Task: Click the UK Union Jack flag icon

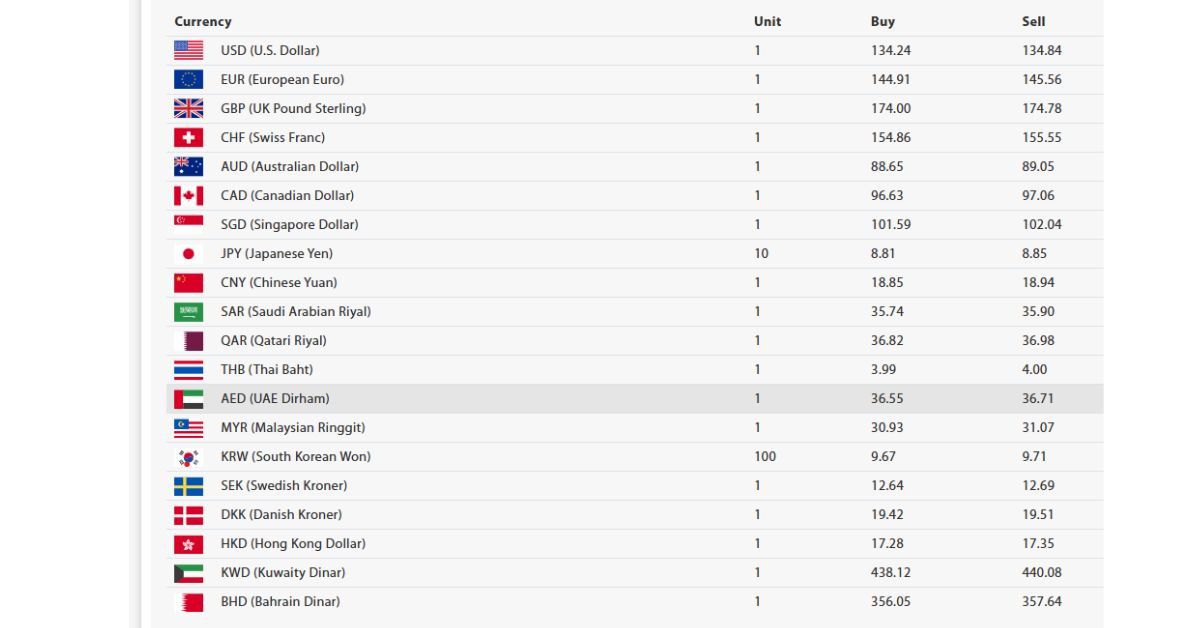Action: click(188, 108)
